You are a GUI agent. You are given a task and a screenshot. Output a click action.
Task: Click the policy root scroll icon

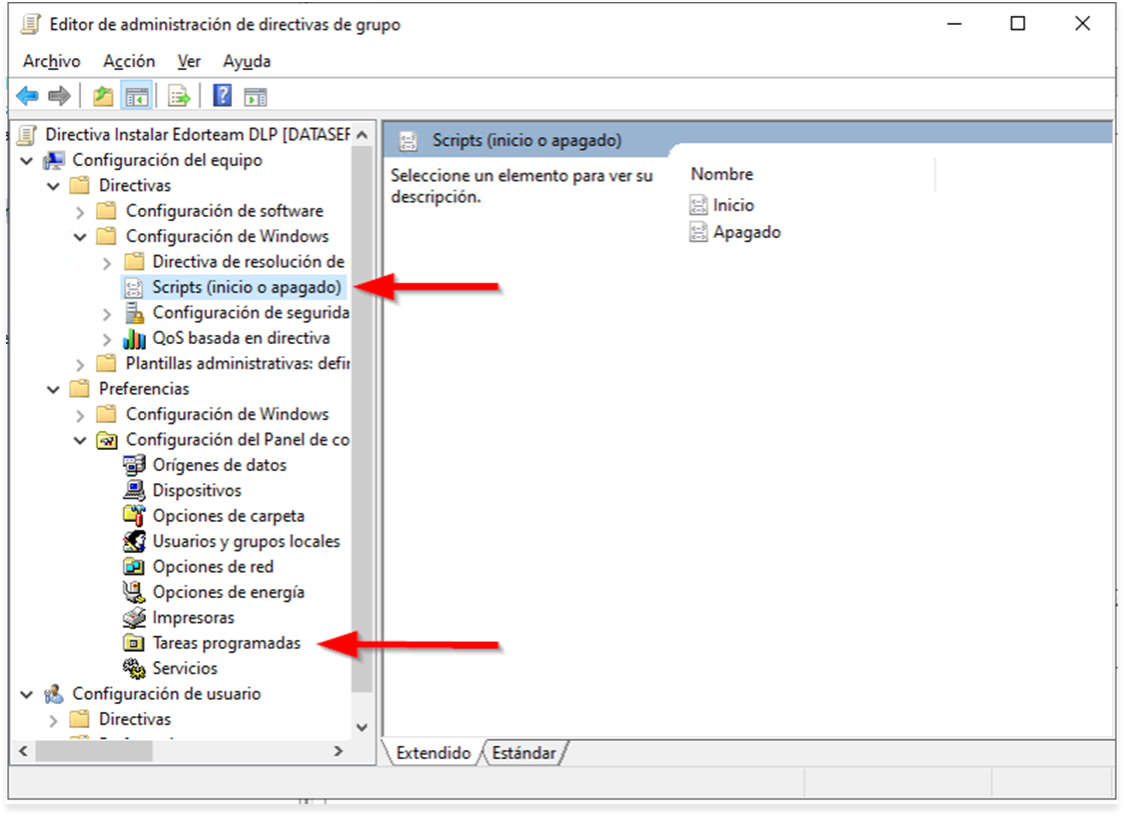point(27,135)
